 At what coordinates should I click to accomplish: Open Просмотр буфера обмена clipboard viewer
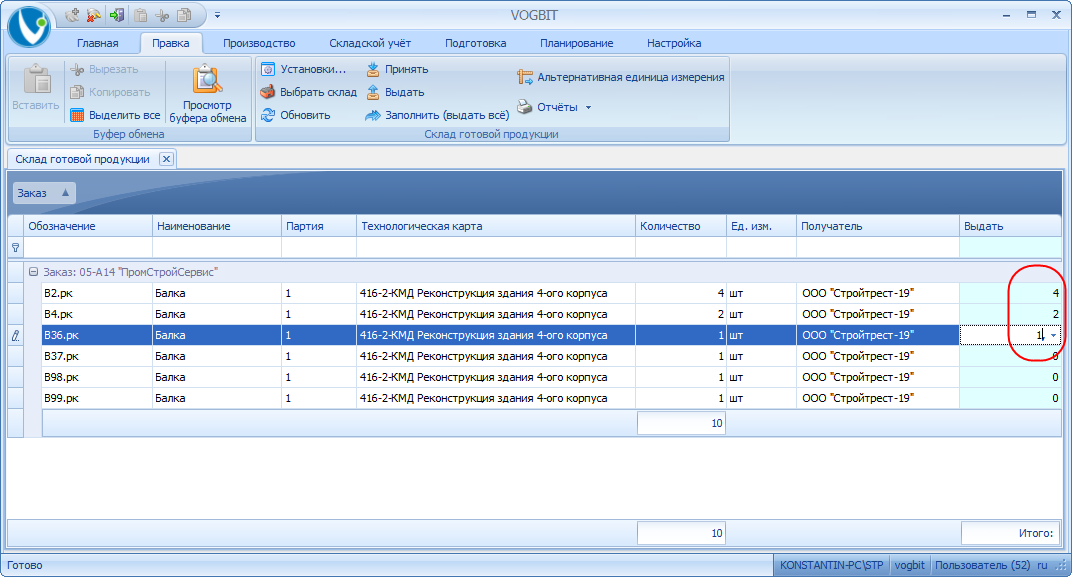point(208,94)
